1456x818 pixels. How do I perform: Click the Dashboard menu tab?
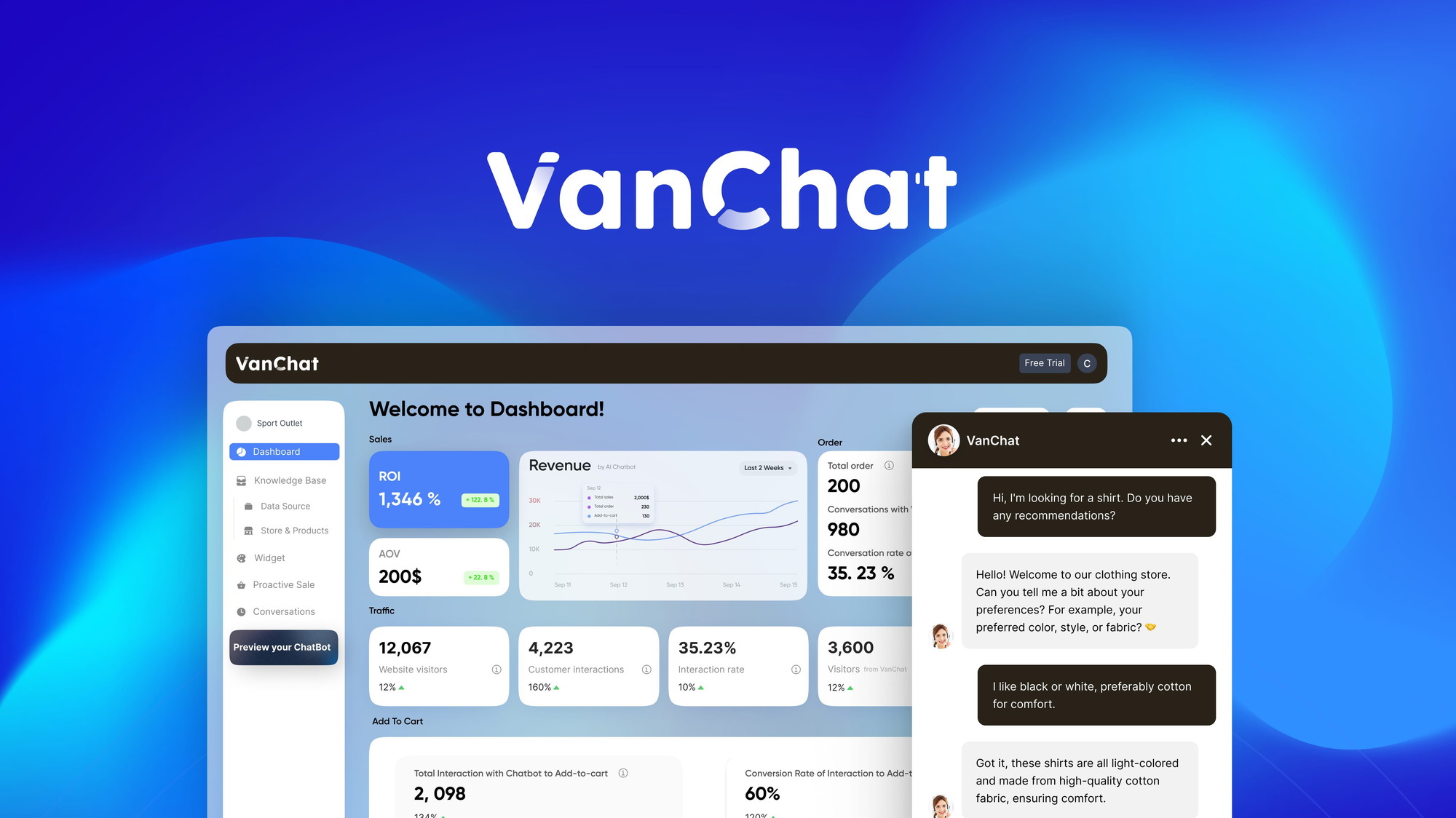point(283,451)
